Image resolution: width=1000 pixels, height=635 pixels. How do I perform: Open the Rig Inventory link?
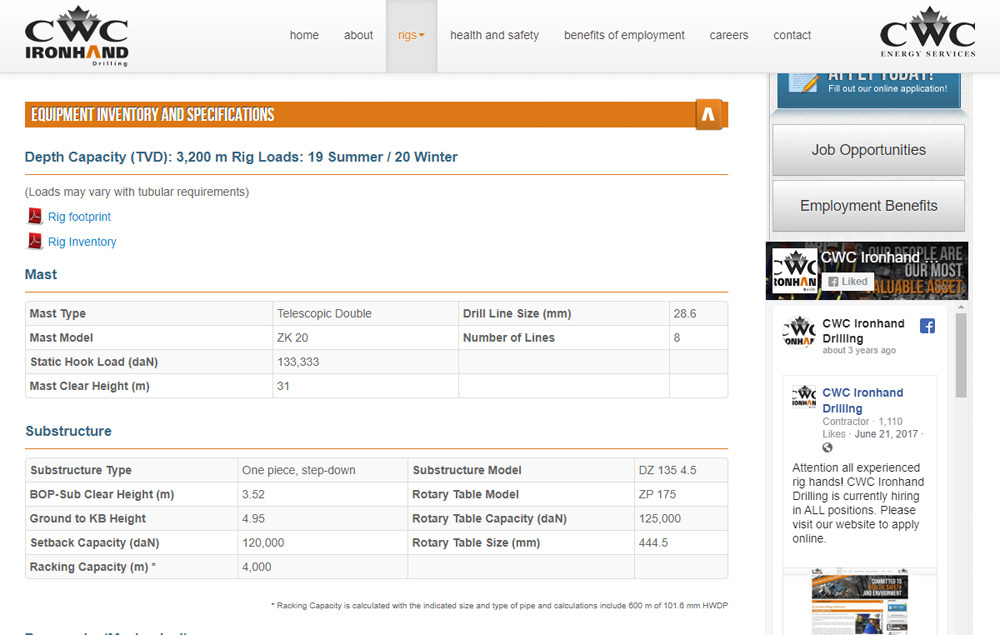point(82,242)
